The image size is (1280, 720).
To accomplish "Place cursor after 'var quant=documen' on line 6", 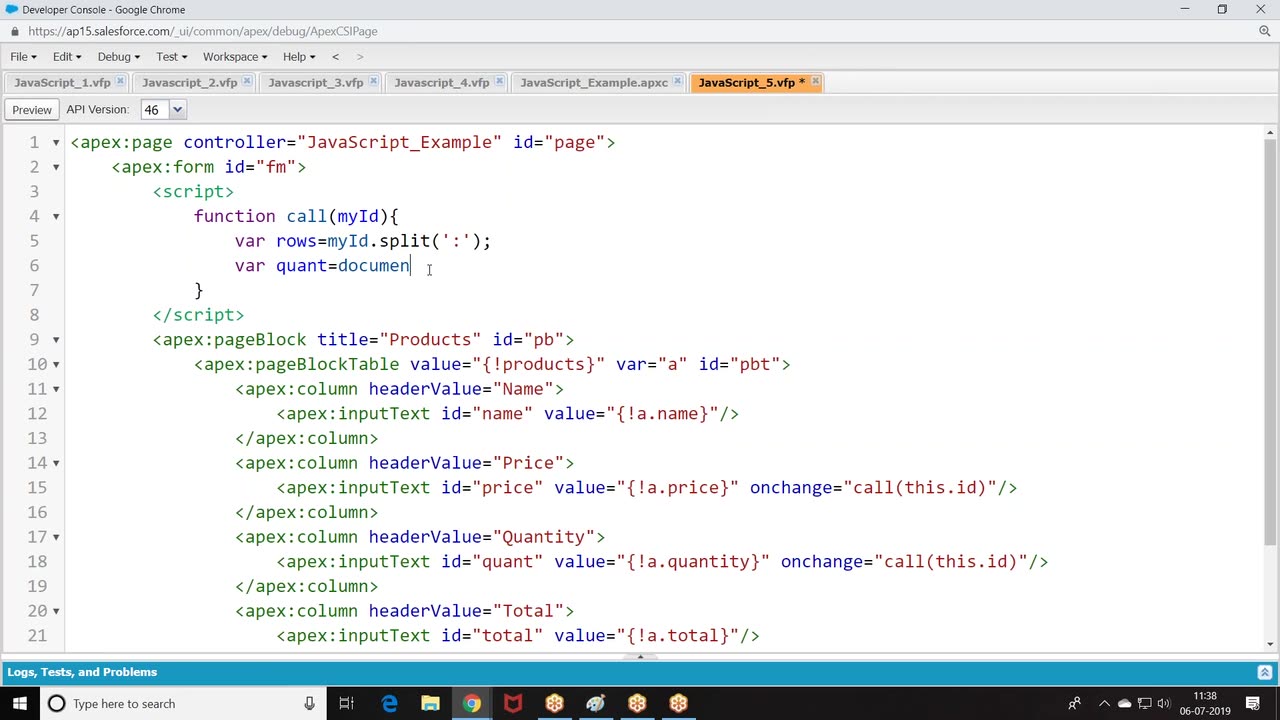I will pos(411,266).
